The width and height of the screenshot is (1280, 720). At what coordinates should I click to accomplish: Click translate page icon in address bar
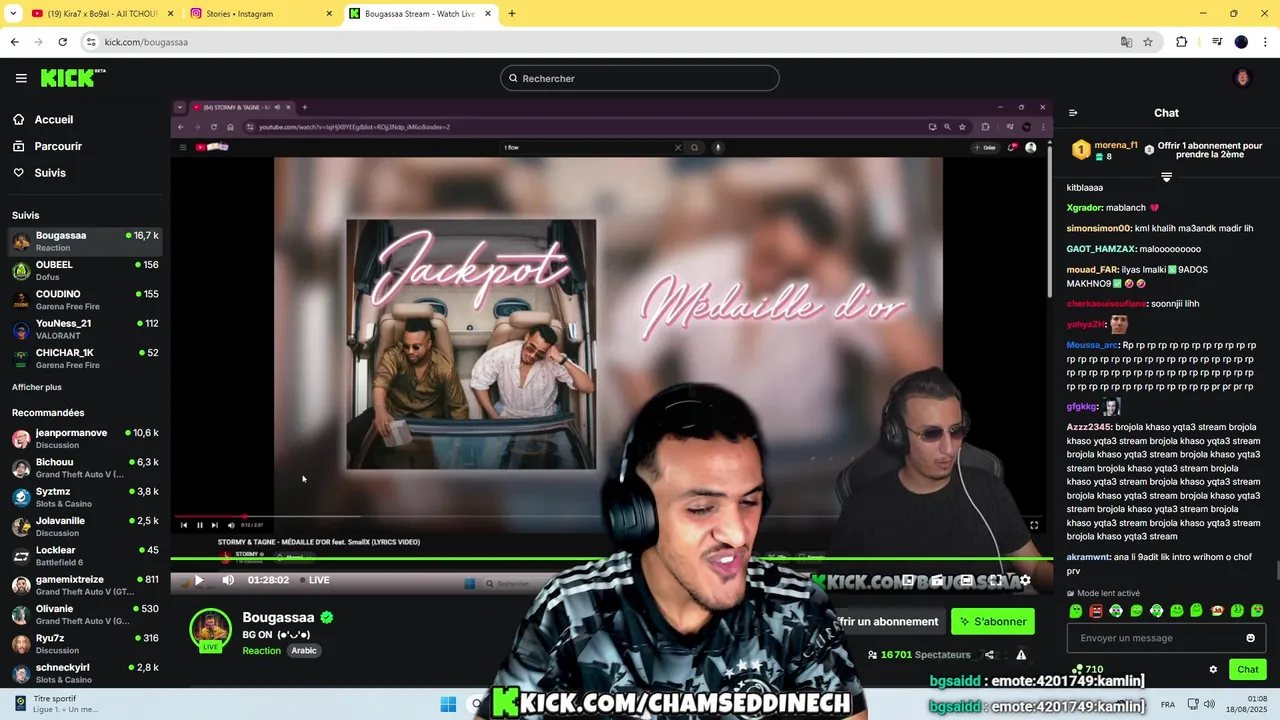click(1126, 42)
